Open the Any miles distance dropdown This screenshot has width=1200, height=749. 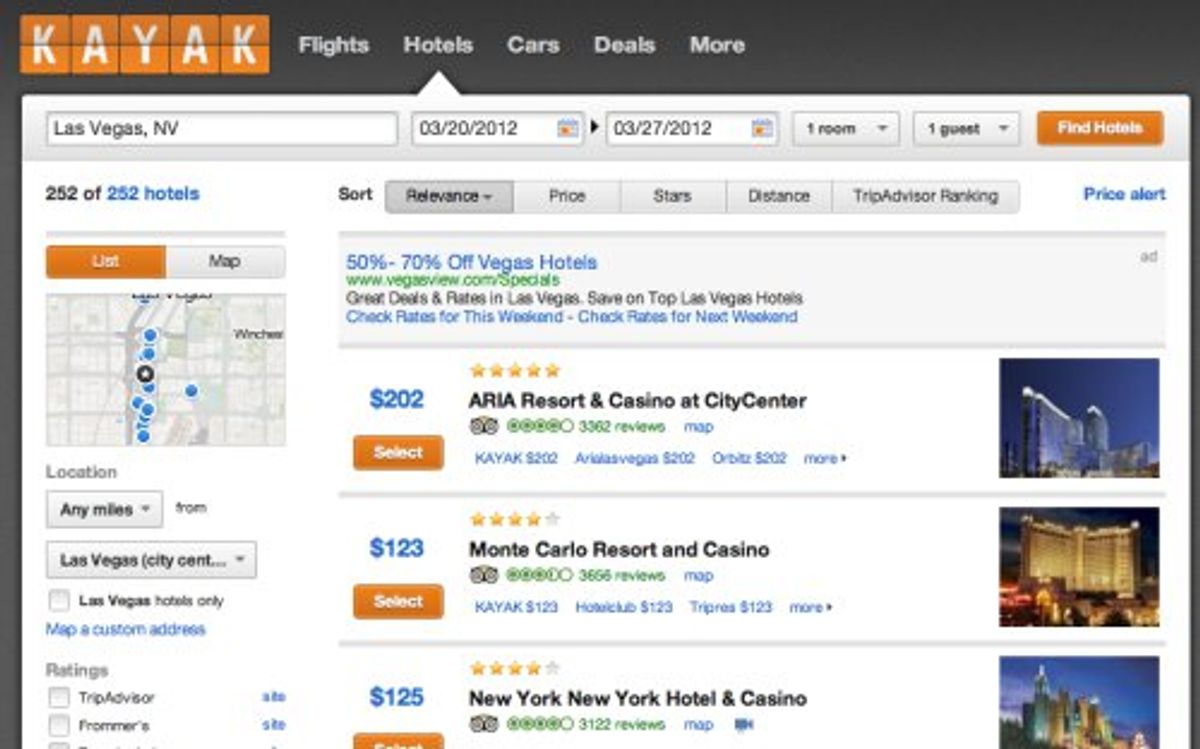coord(103,509)
